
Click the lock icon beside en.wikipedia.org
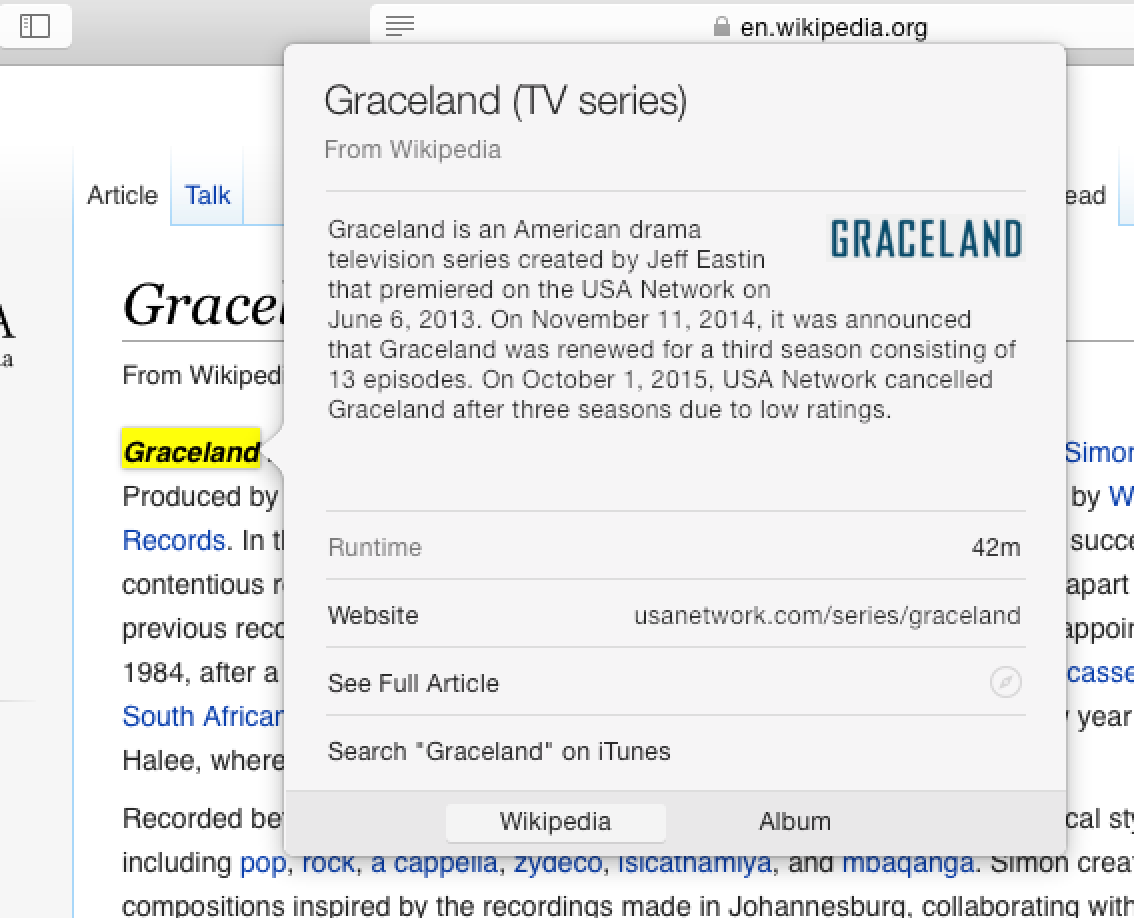pos(721,27)
